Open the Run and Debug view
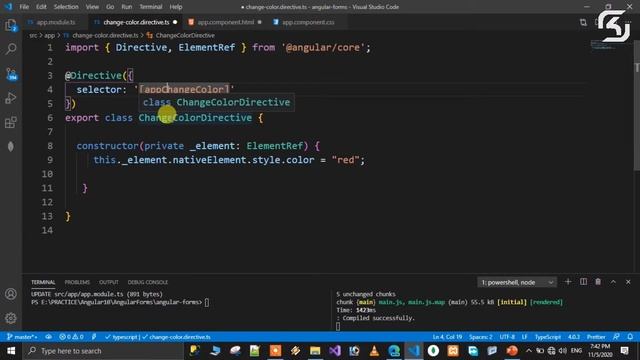This screenshot has width=640, height=360. point(11,98)
